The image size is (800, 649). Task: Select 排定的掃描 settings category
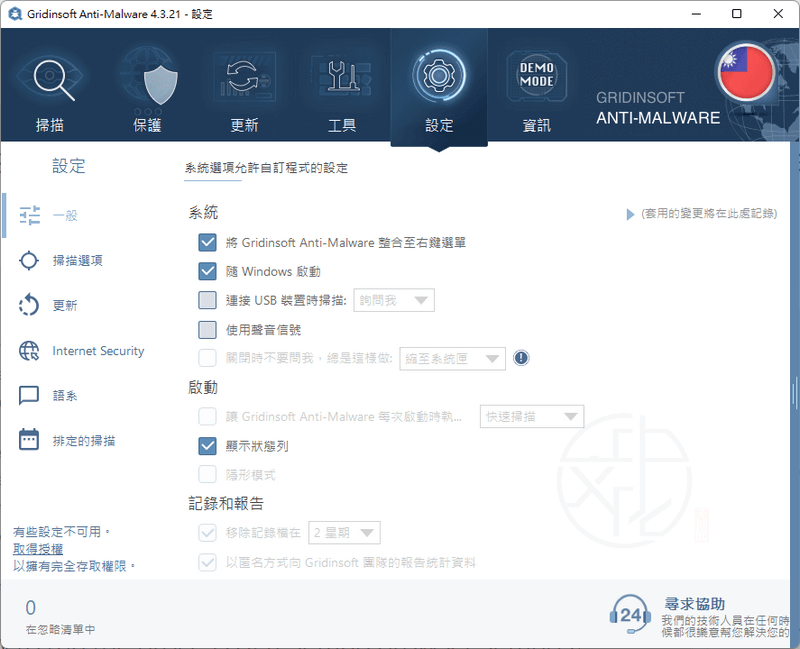[84, 440]
